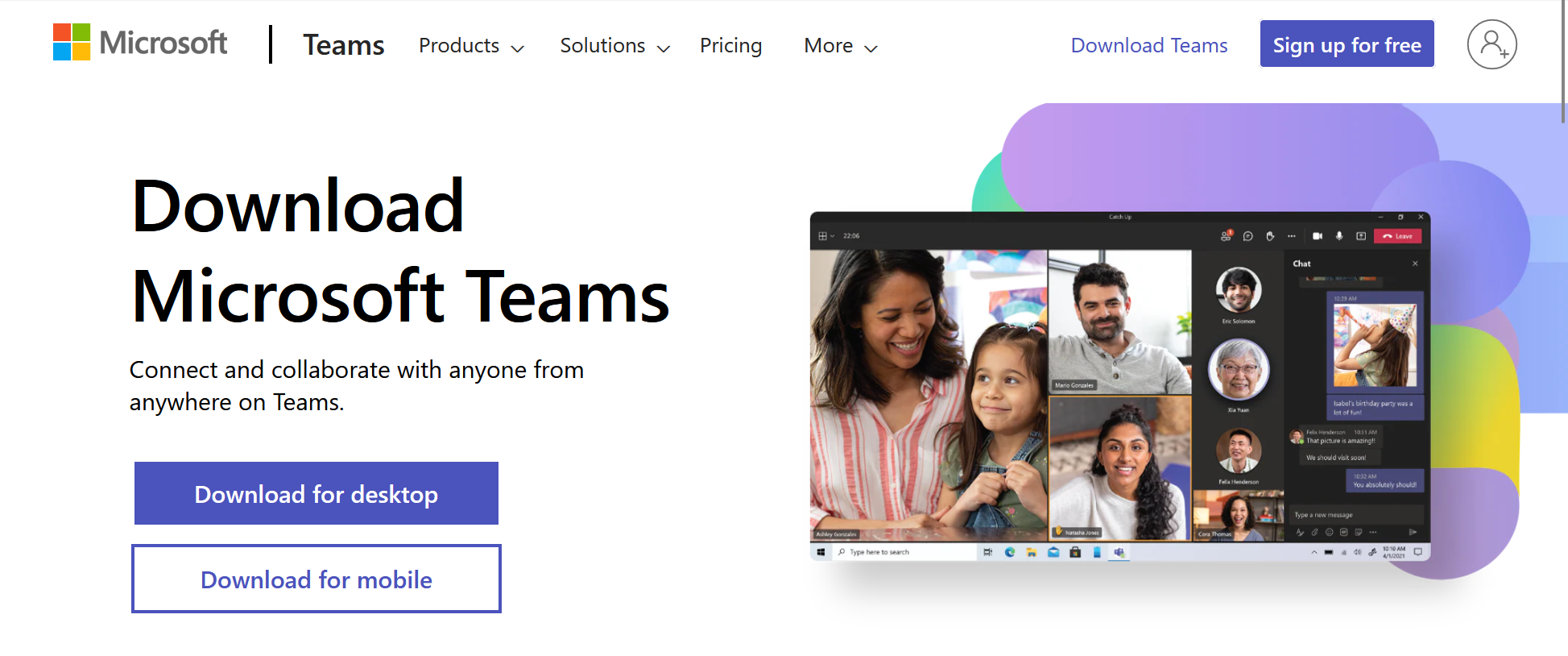Click Download for desktop
Viewport: 1568px width, 656px height.
coord(316,493)
